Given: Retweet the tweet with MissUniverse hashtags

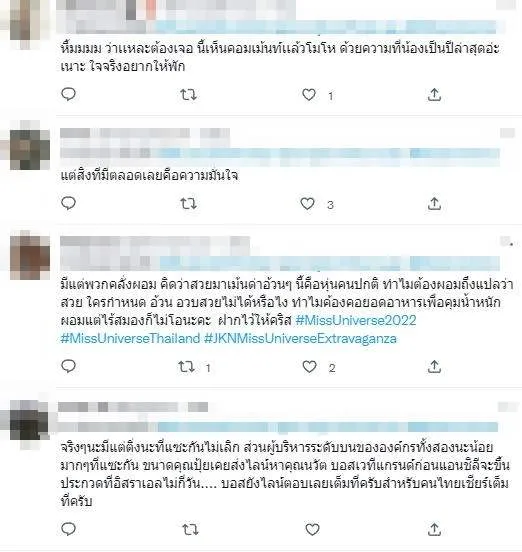Looking at the screenshot, I should click(x=187, y=367).
